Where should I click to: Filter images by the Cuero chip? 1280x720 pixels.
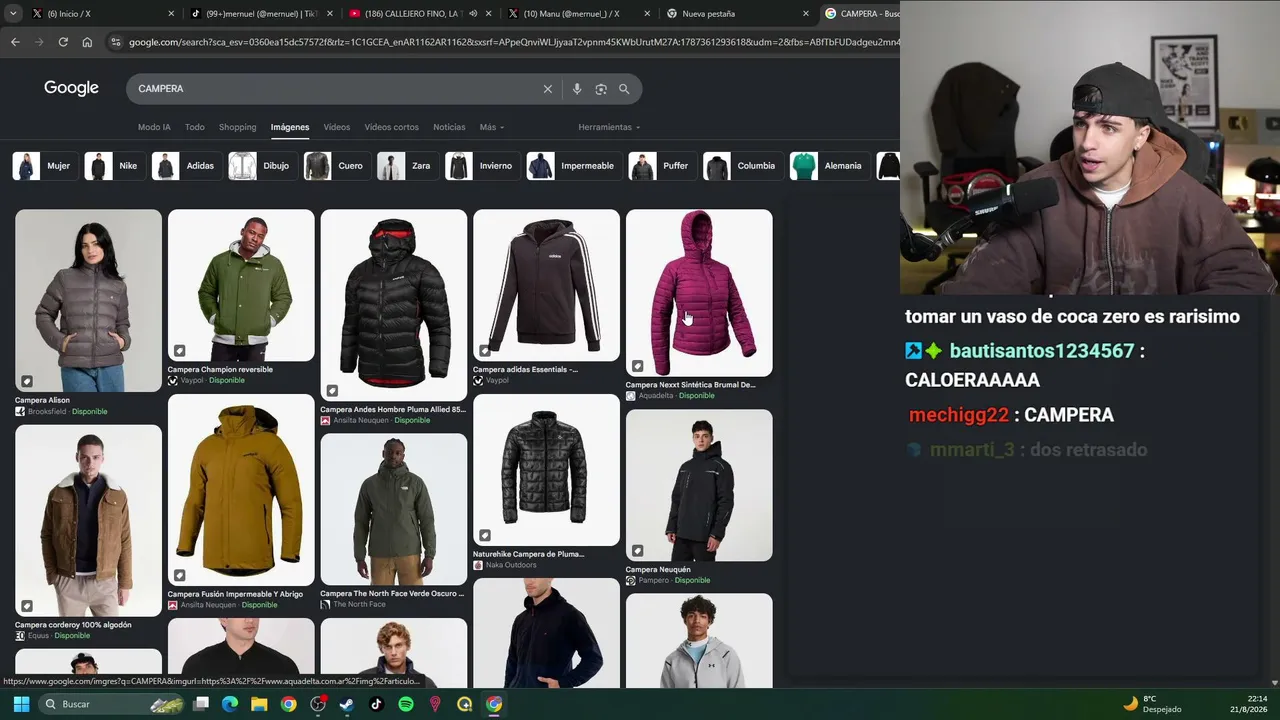336,166
